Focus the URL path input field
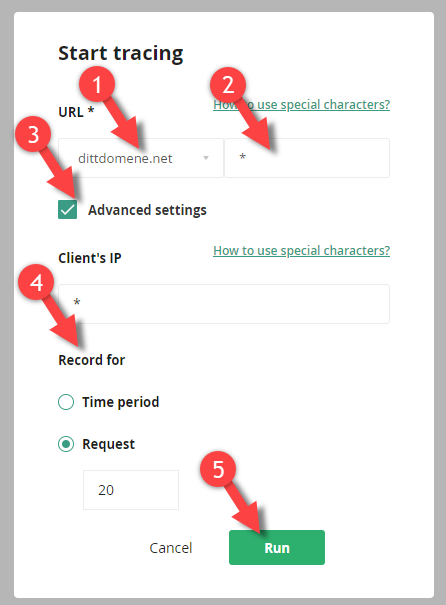446x605 pixels. coord(307,158)
